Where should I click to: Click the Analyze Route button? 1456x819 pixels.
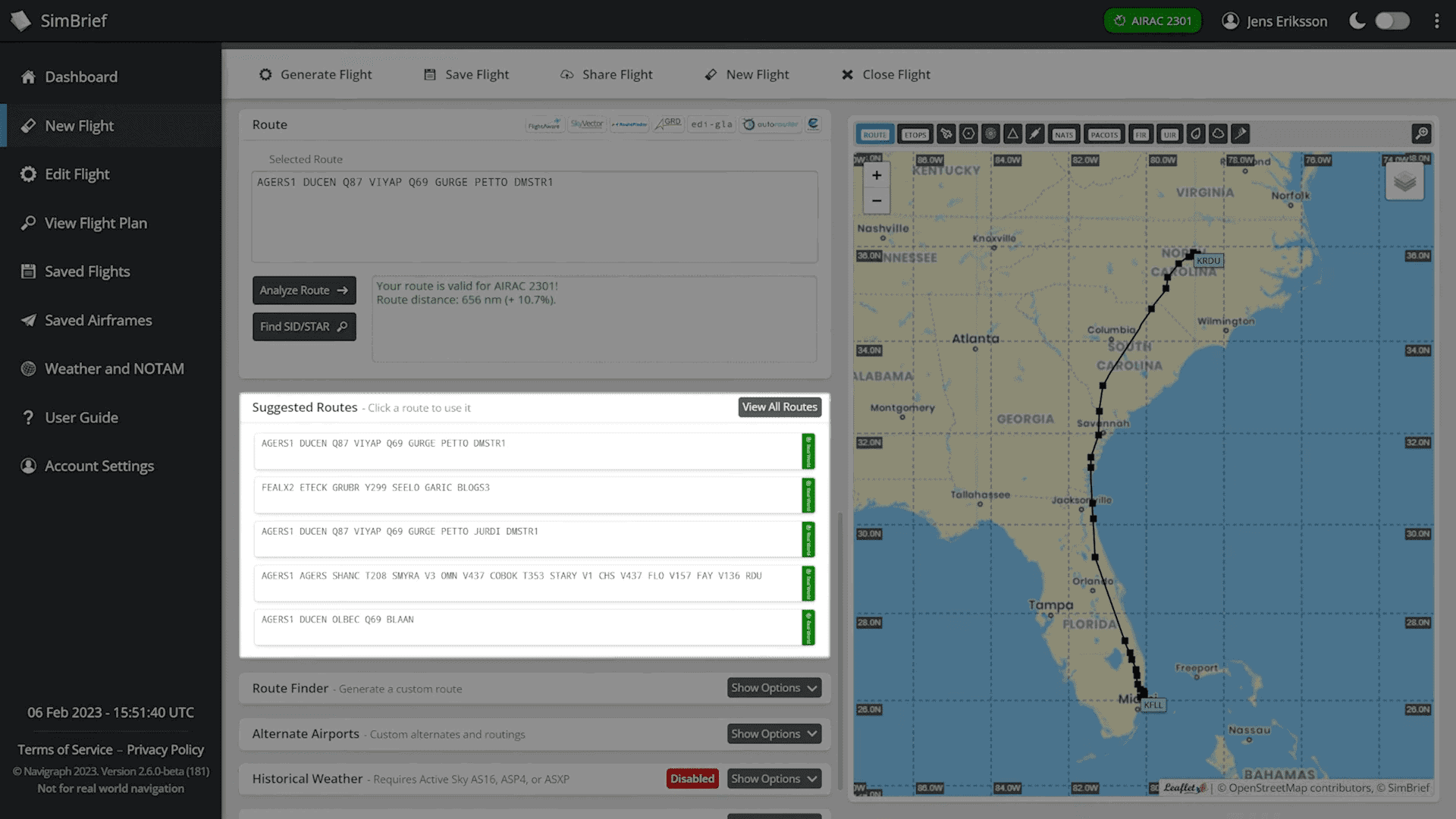click(x=304, y=290)
